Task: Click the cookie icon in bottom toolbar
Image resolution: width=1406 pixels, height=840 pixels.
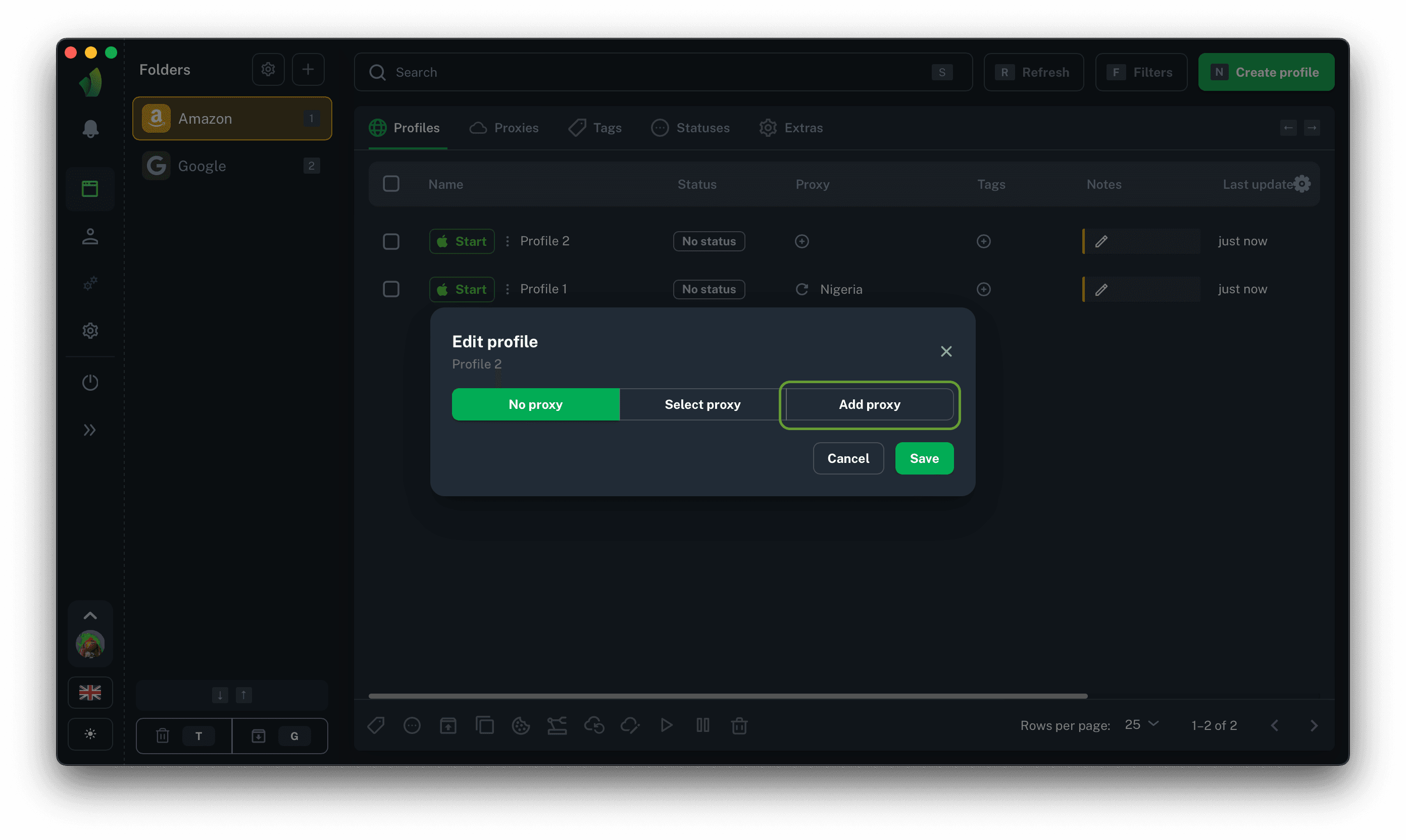Action: point(520,725)
